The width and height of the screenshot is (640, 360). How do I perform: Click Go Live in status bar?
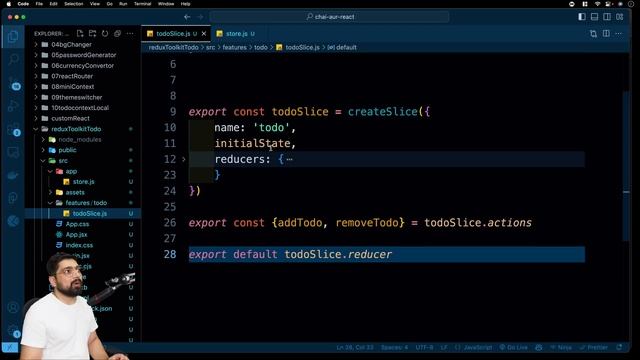pos(514,347)
